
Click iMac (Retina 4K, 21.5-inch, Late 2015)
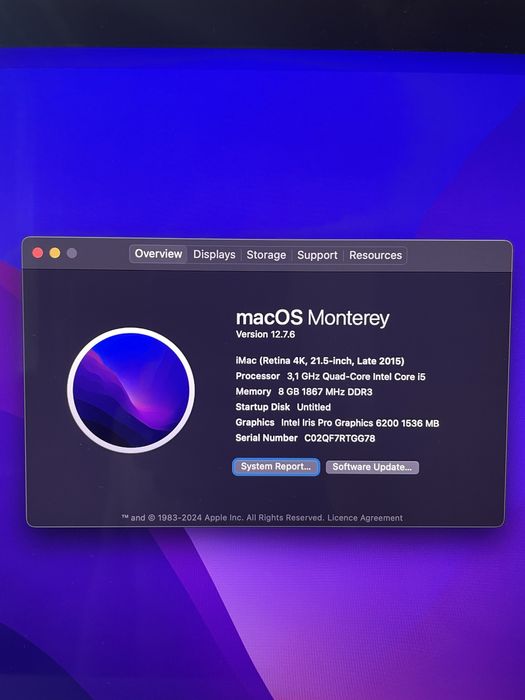(x=320, y=361)
